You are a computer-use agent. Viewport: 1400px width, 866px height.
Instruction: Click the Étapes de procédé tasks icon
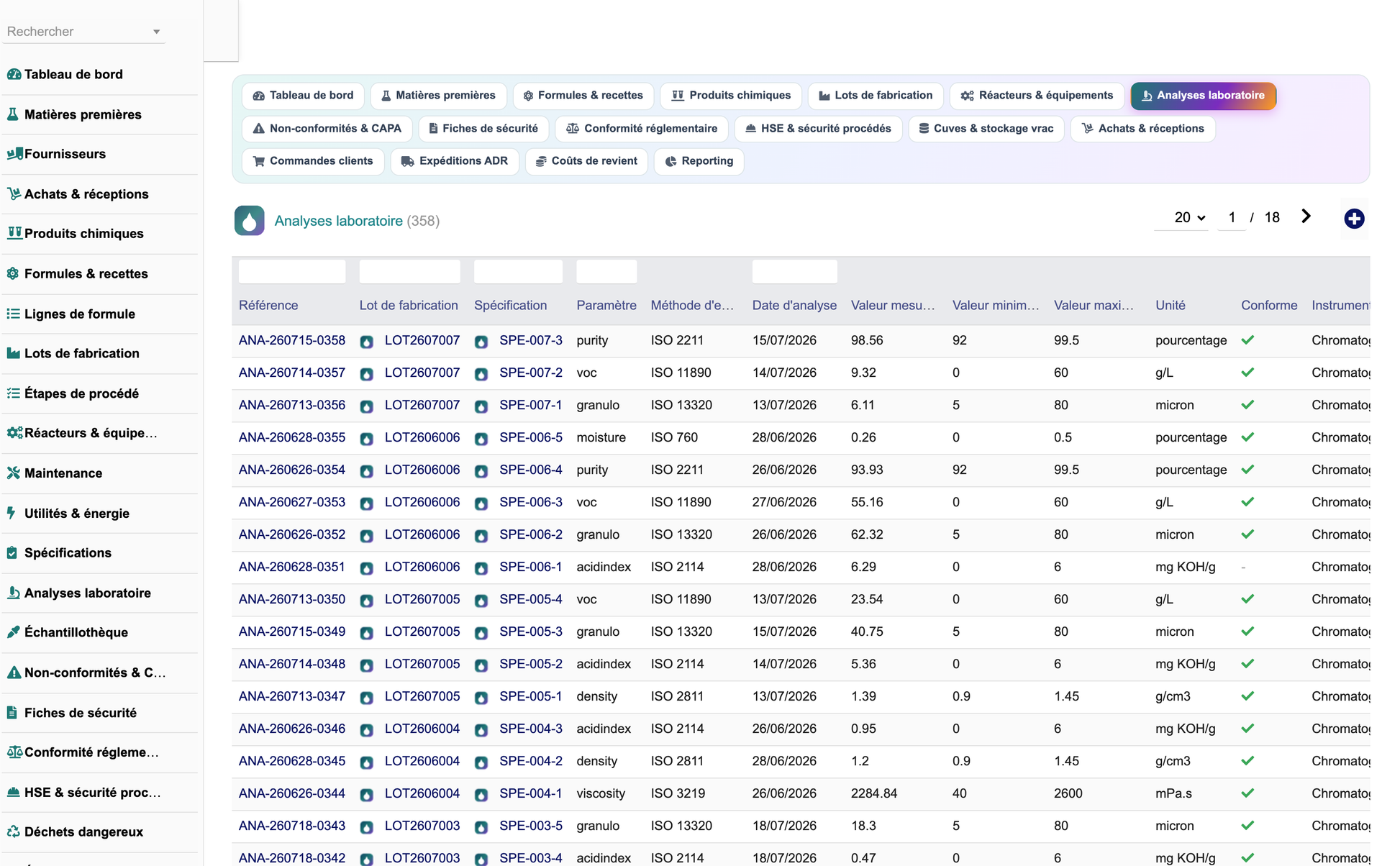click(x=13, y=393)
